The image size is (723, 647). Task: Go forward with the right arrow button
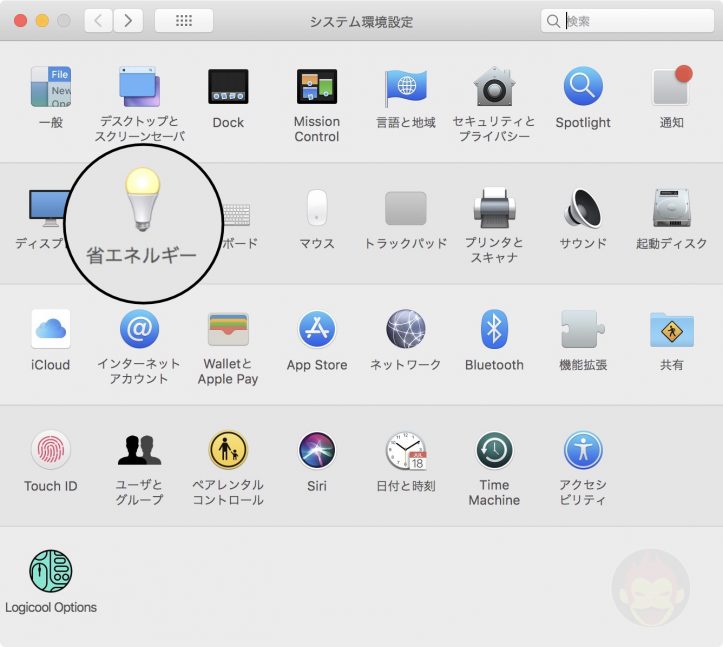[x=128, y=20]
